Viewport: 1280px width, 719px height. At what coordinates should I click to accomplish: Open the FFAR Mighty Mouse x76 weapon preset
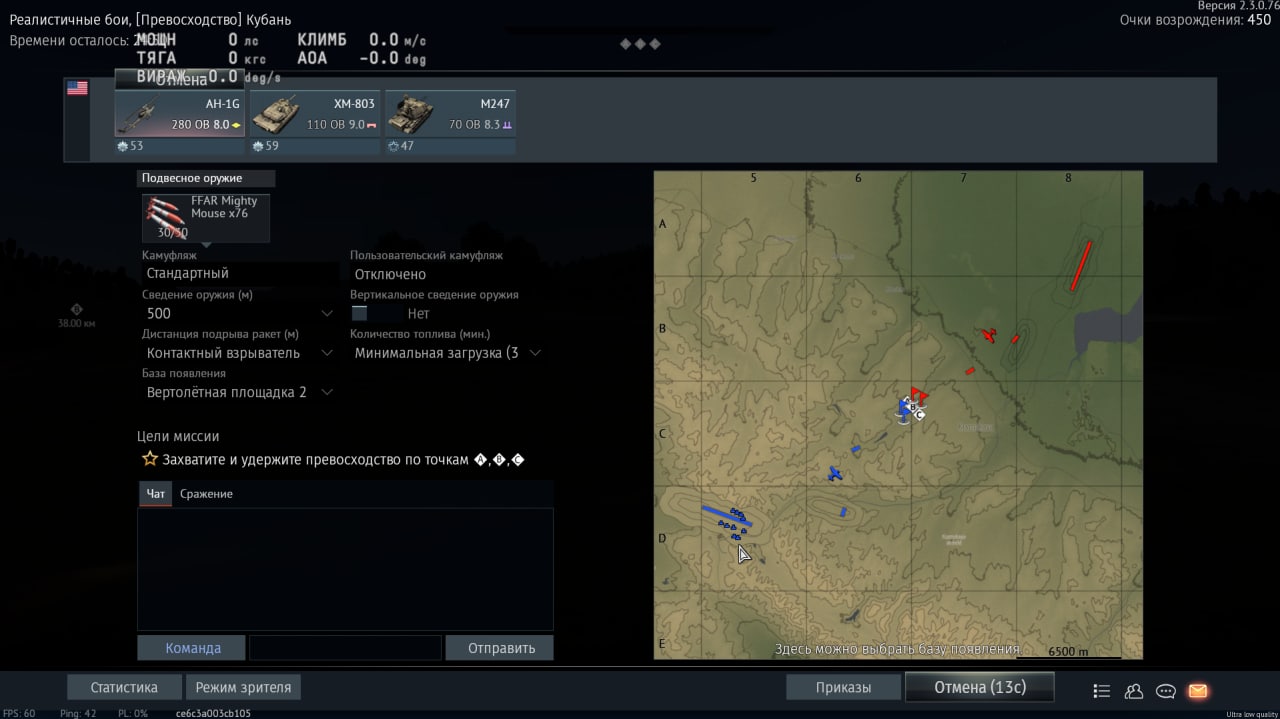pyautogui.click(x=206, y=217)
